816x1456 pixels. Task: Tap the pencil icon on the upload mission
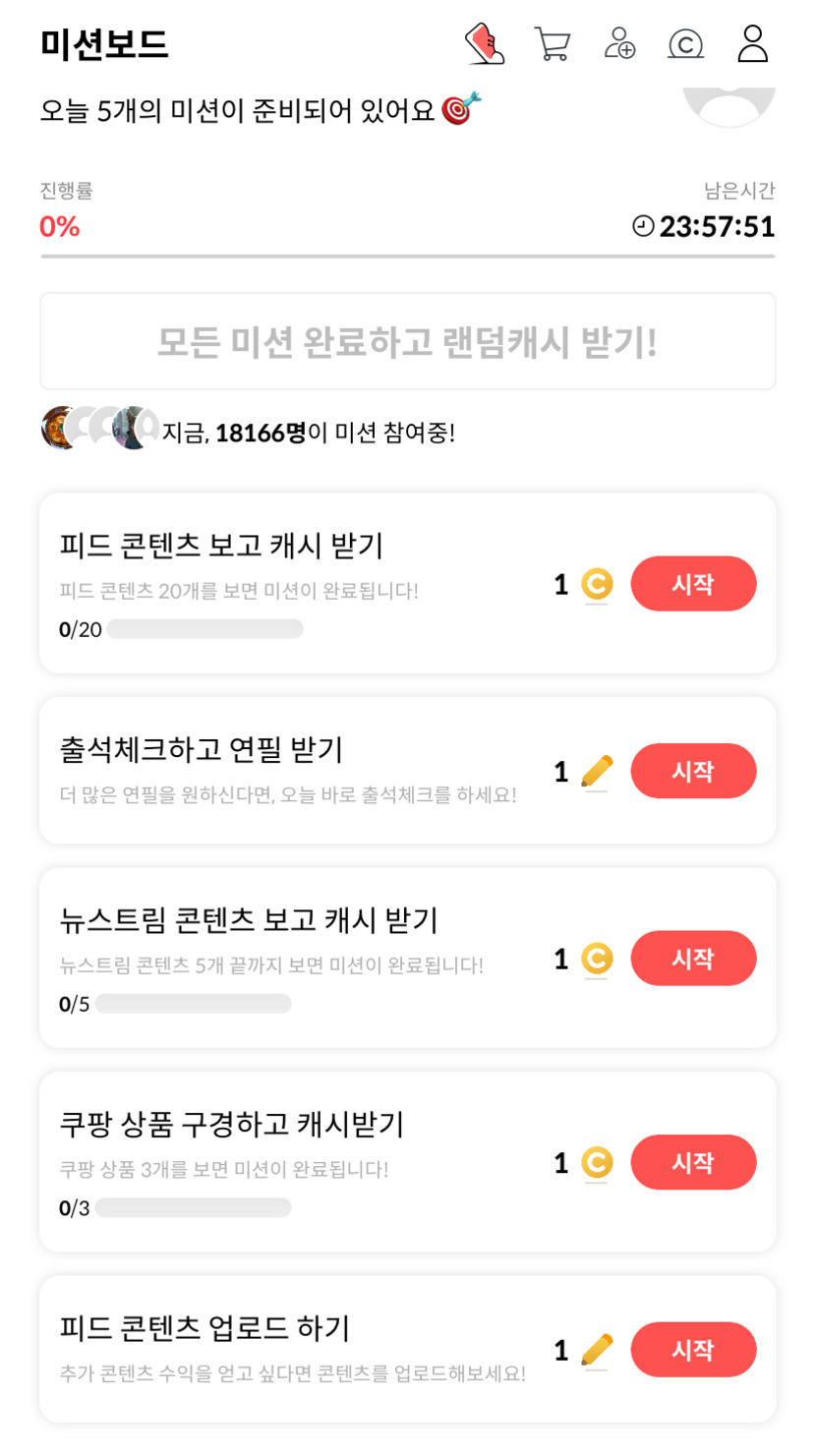597,1350
